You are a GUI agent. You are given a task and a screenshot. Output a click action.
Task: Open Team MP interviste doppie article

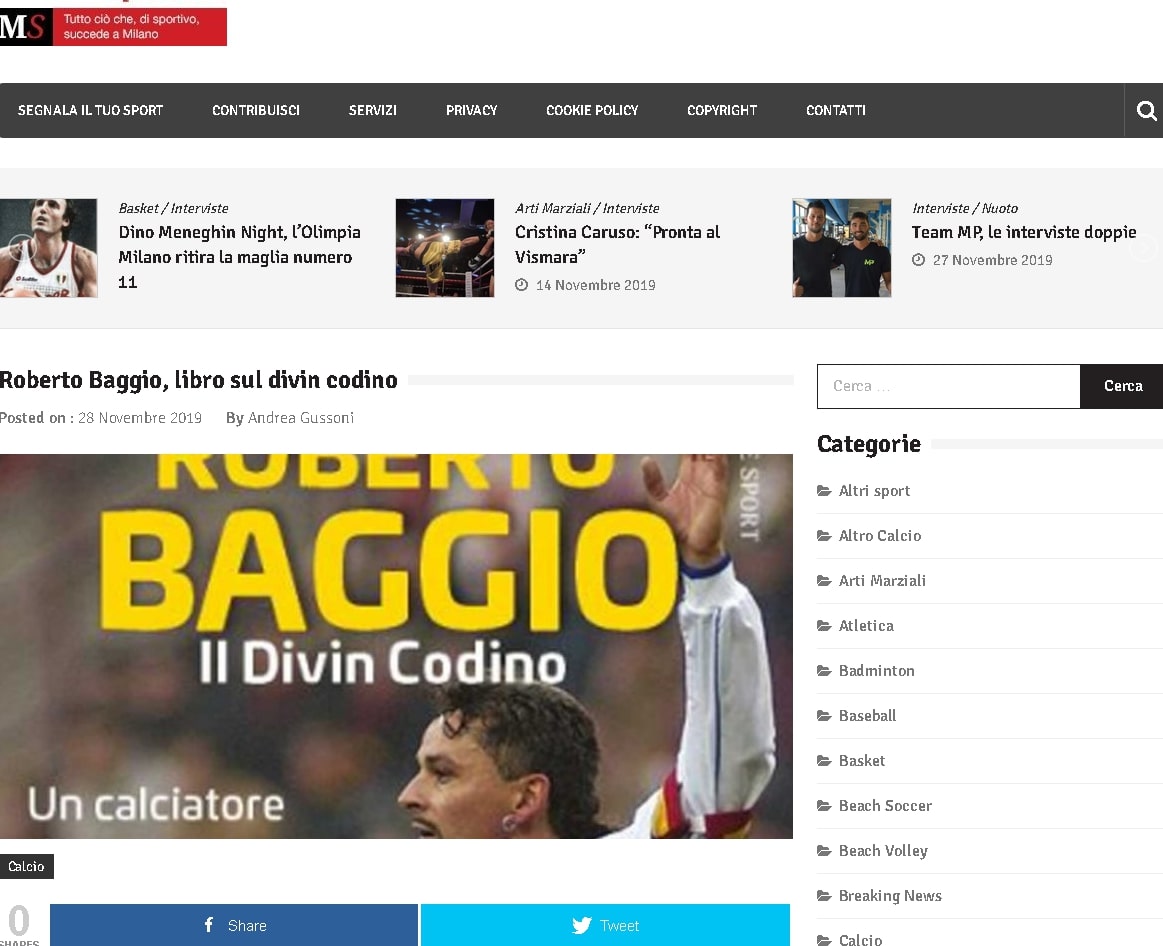click(1023, 232)
